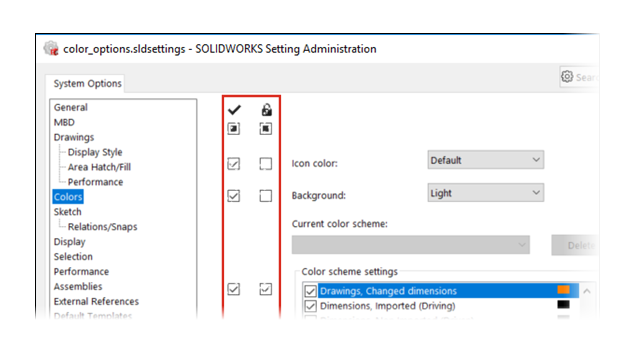
Task: Click the Delete button
Action: [x=576, y=245]
